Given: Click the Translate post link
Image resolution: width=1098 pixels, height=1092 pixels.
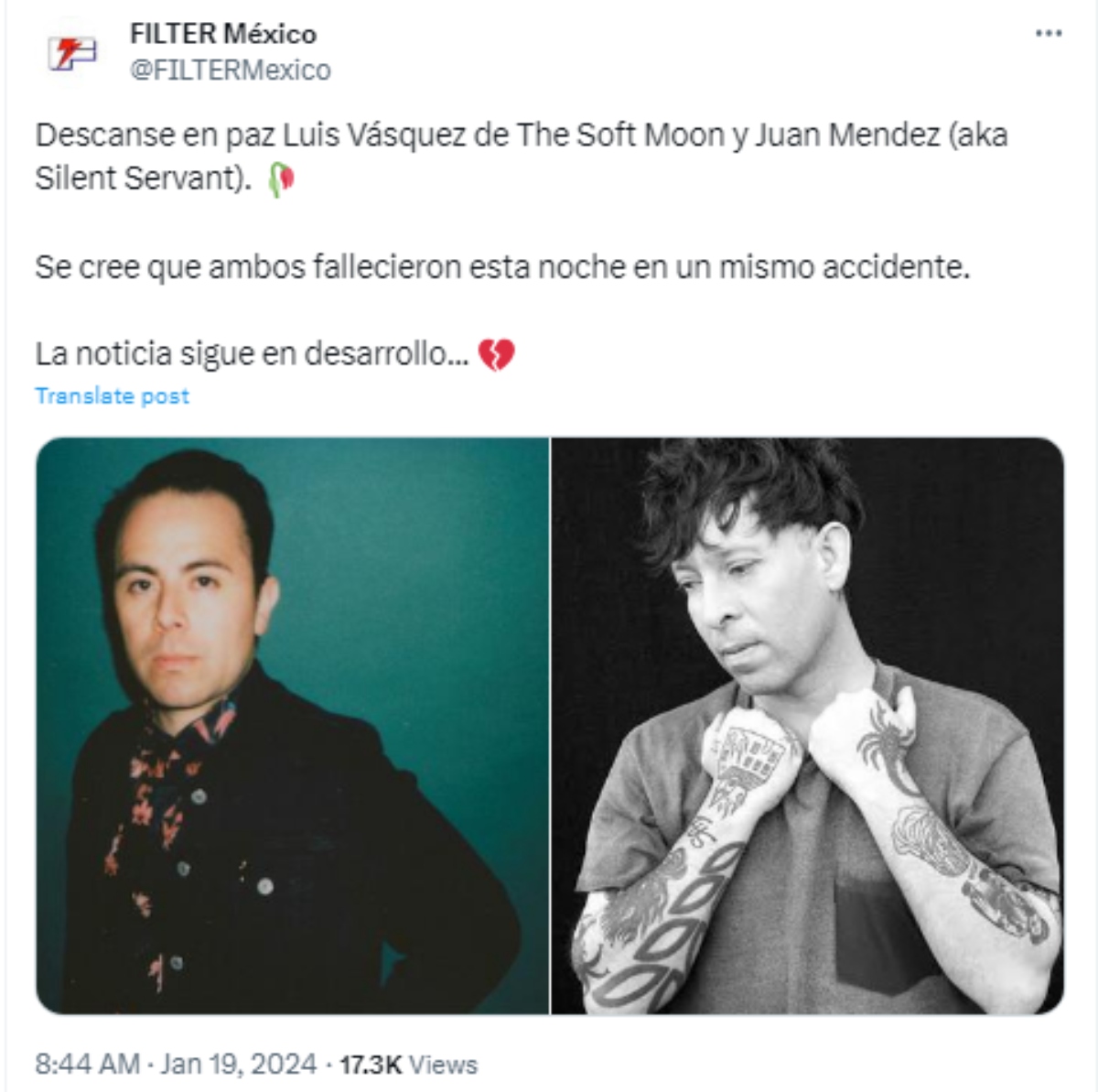Looking at the screenshot, I should coord(113,396).
